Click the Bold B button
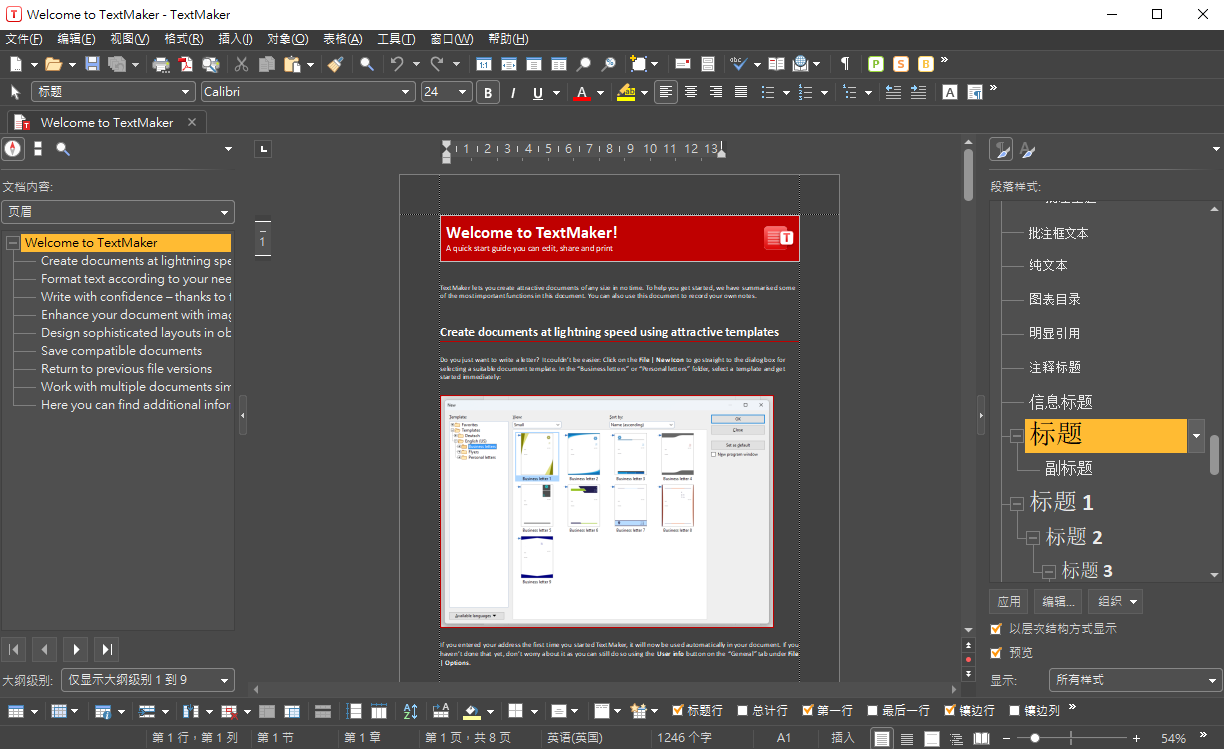The image size is (1224, 749). [x=488, y=92]
